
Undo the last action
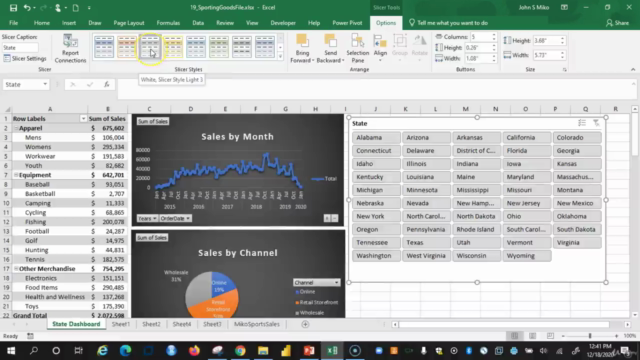pyautogui.click(x=27, y=7)
